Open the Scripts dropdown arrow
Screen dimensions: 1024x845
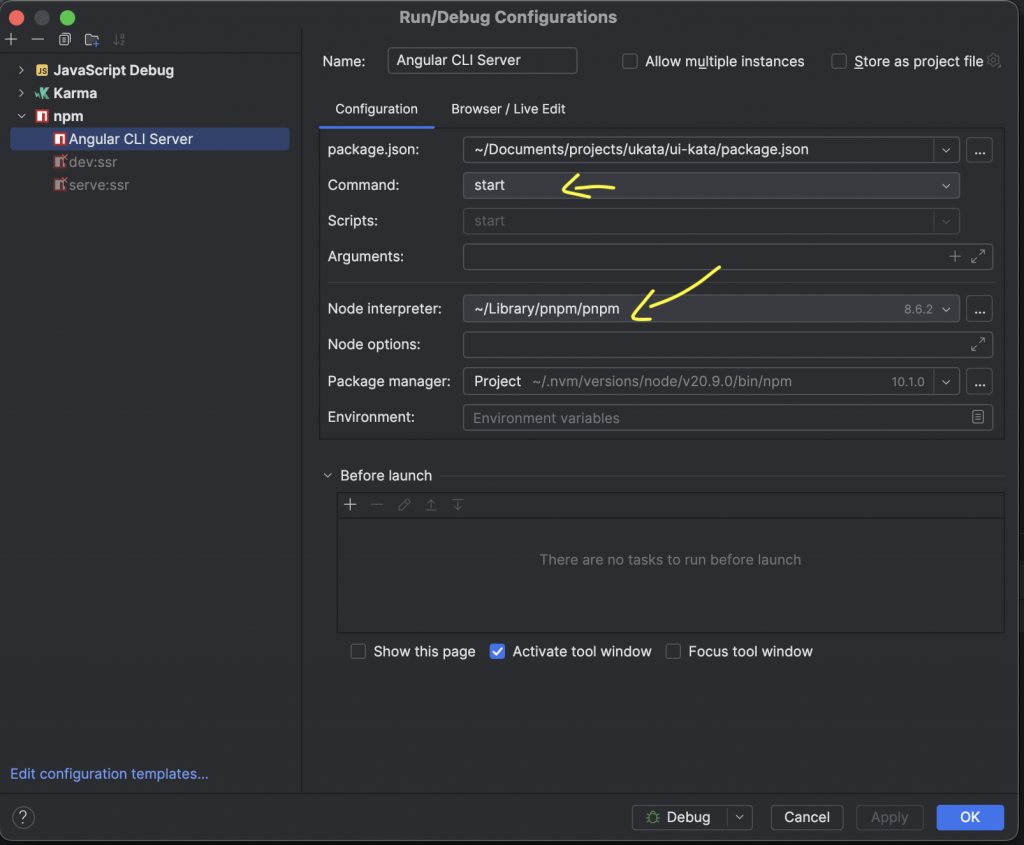click(946, 221)
